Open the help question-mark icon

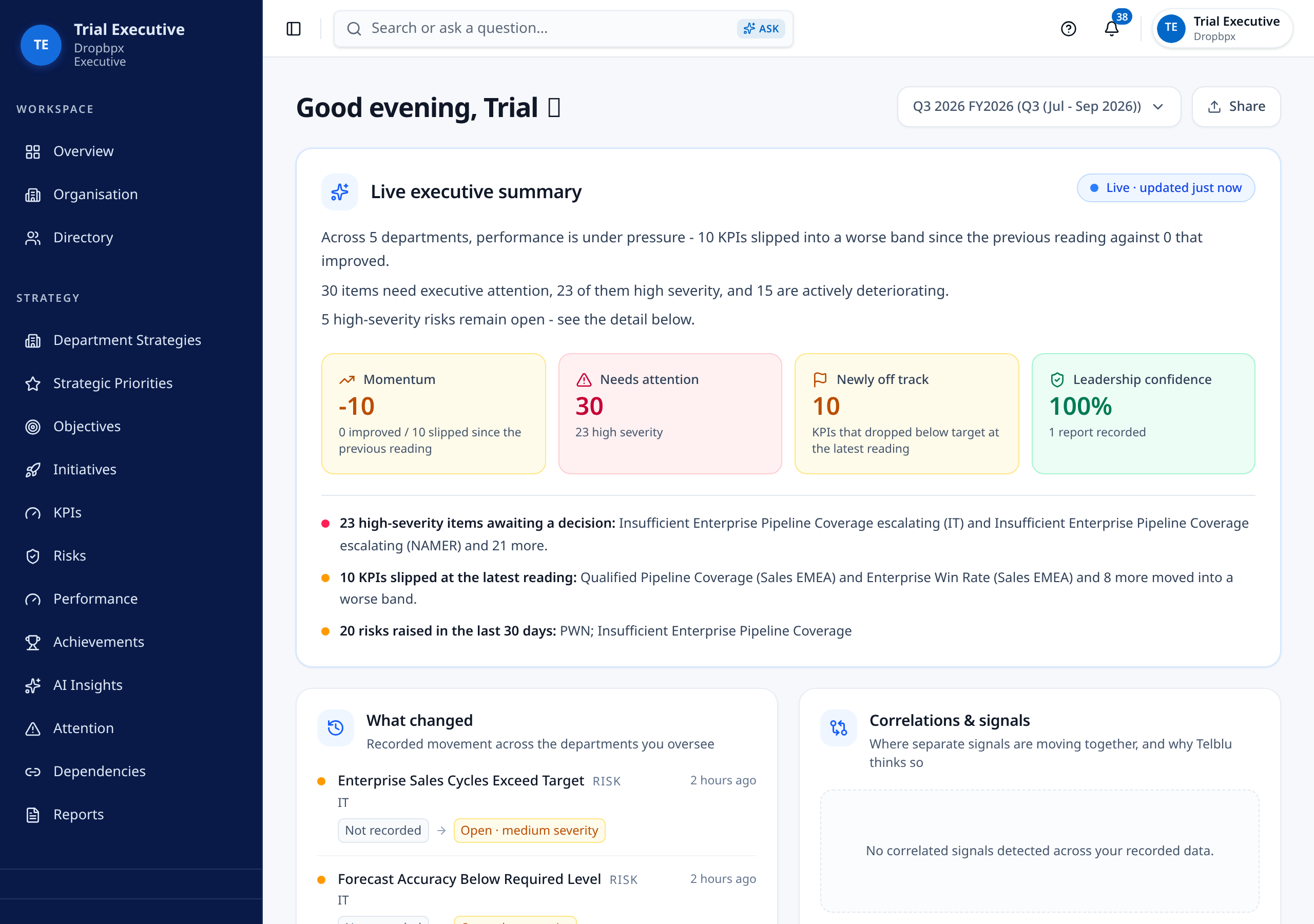[x=1068, y=29]
